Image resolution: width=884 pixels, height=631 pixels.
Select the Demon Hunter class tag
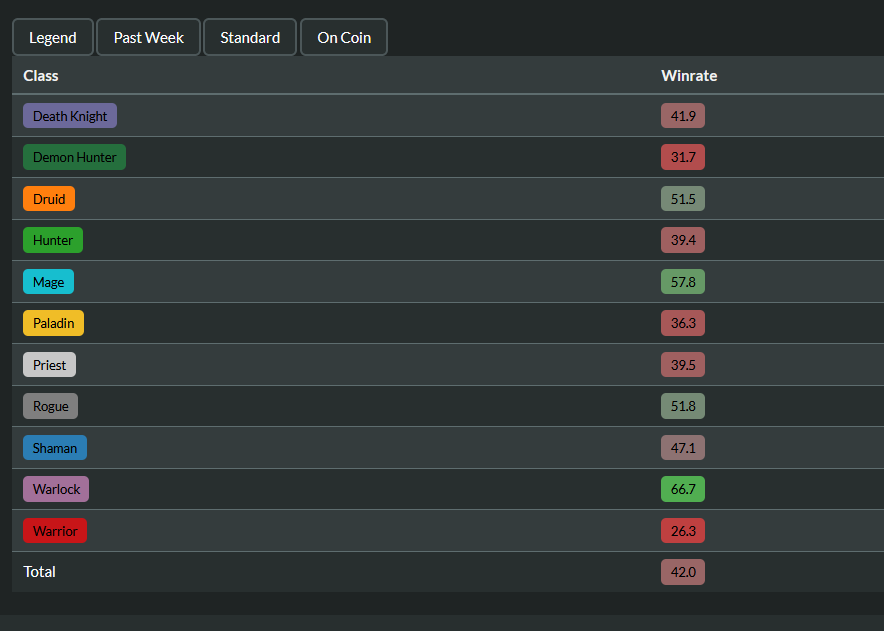pyautogui.click(x=74, y=157)
